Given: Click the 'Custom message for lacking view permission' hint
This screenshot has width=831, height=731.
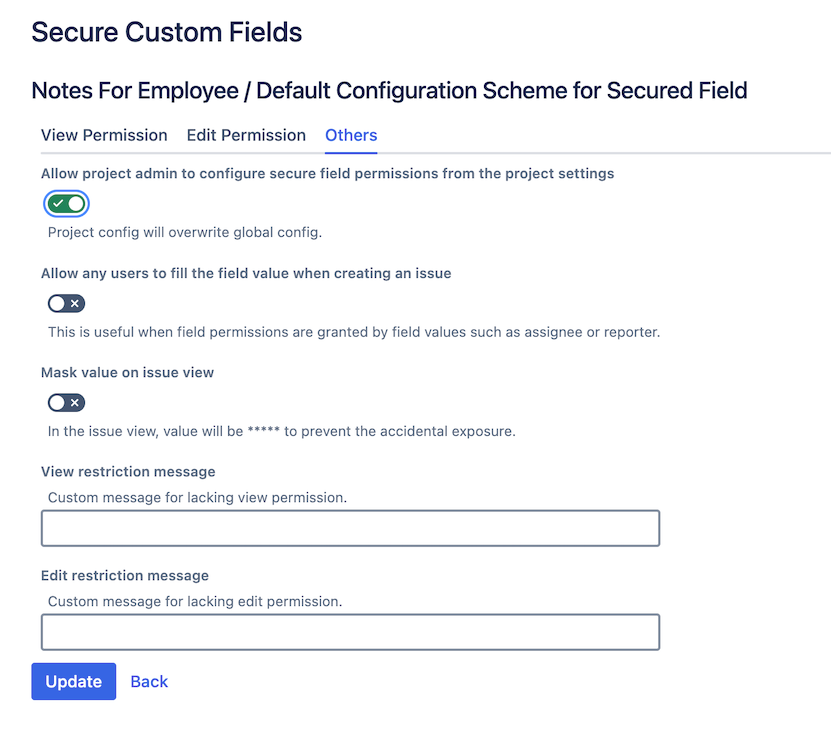Looking at the screenshot, I should pos(197,497).
